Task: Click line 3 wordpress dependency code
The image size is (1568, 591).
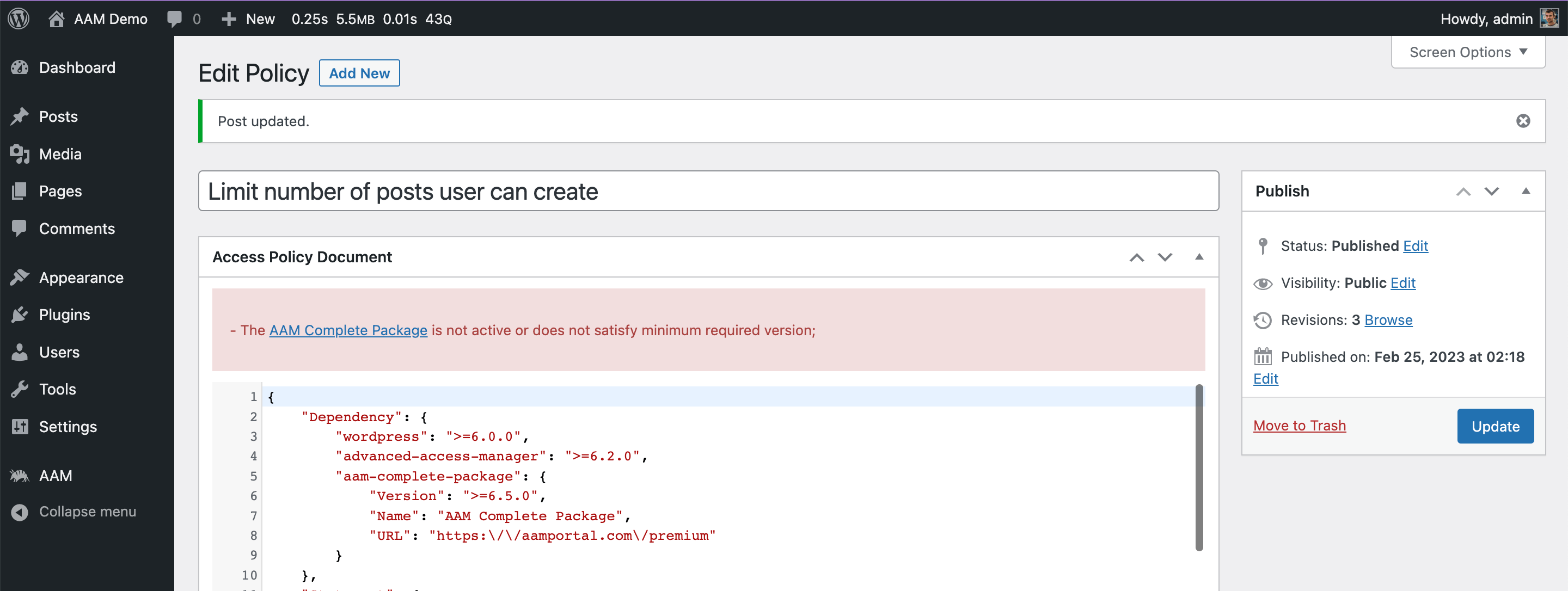Action: 432,436
